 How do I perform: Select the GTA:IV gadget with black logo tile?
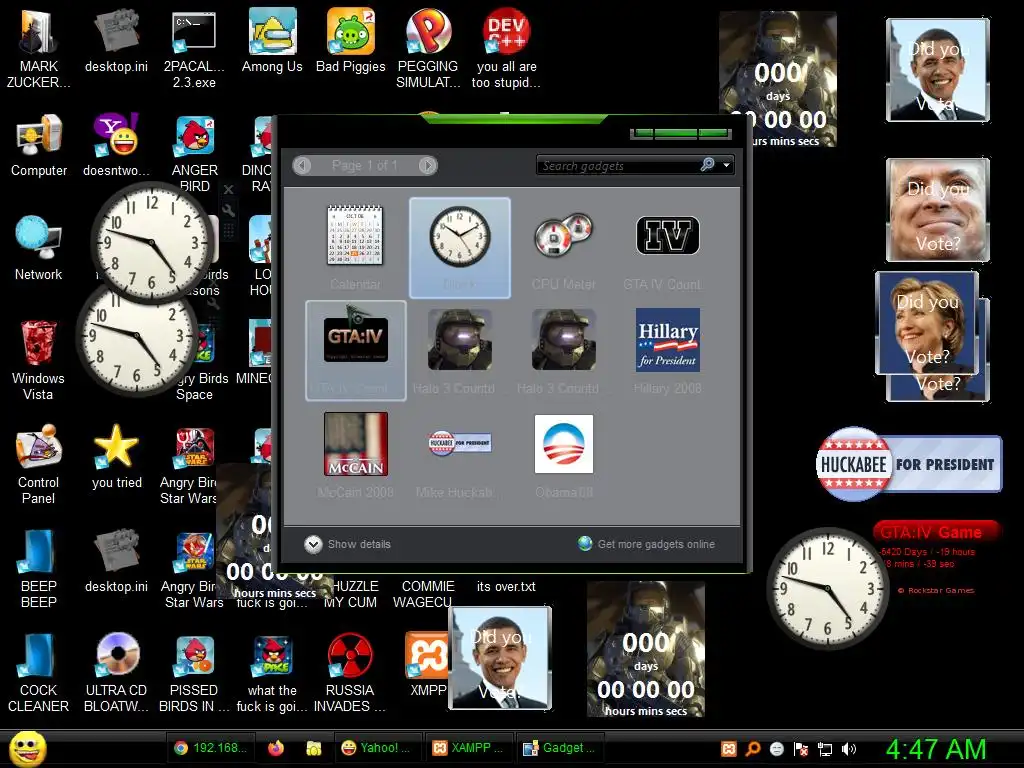[355, 350]
